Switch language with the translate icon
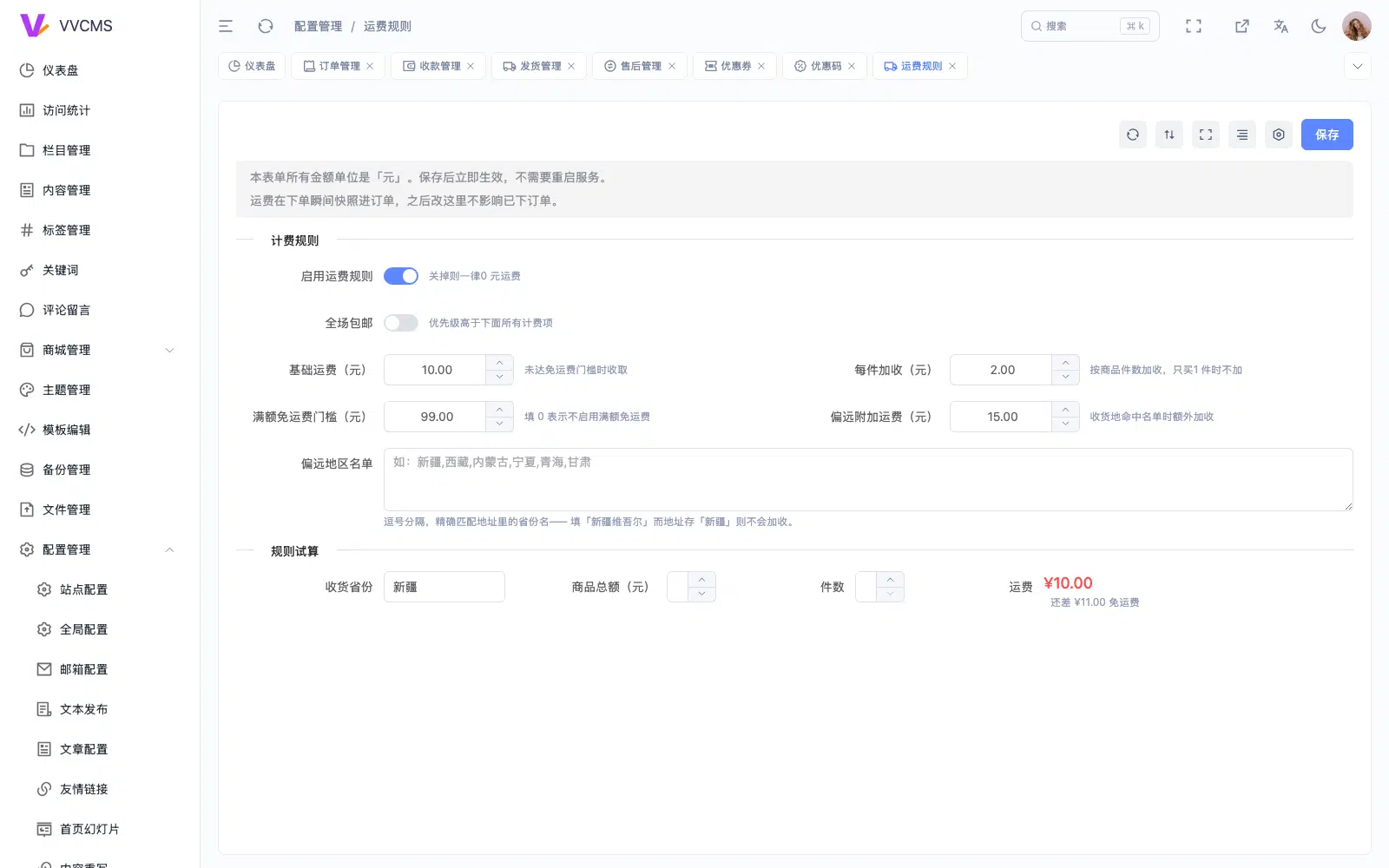The image size is (1389, 868). tap(1280, 26)
